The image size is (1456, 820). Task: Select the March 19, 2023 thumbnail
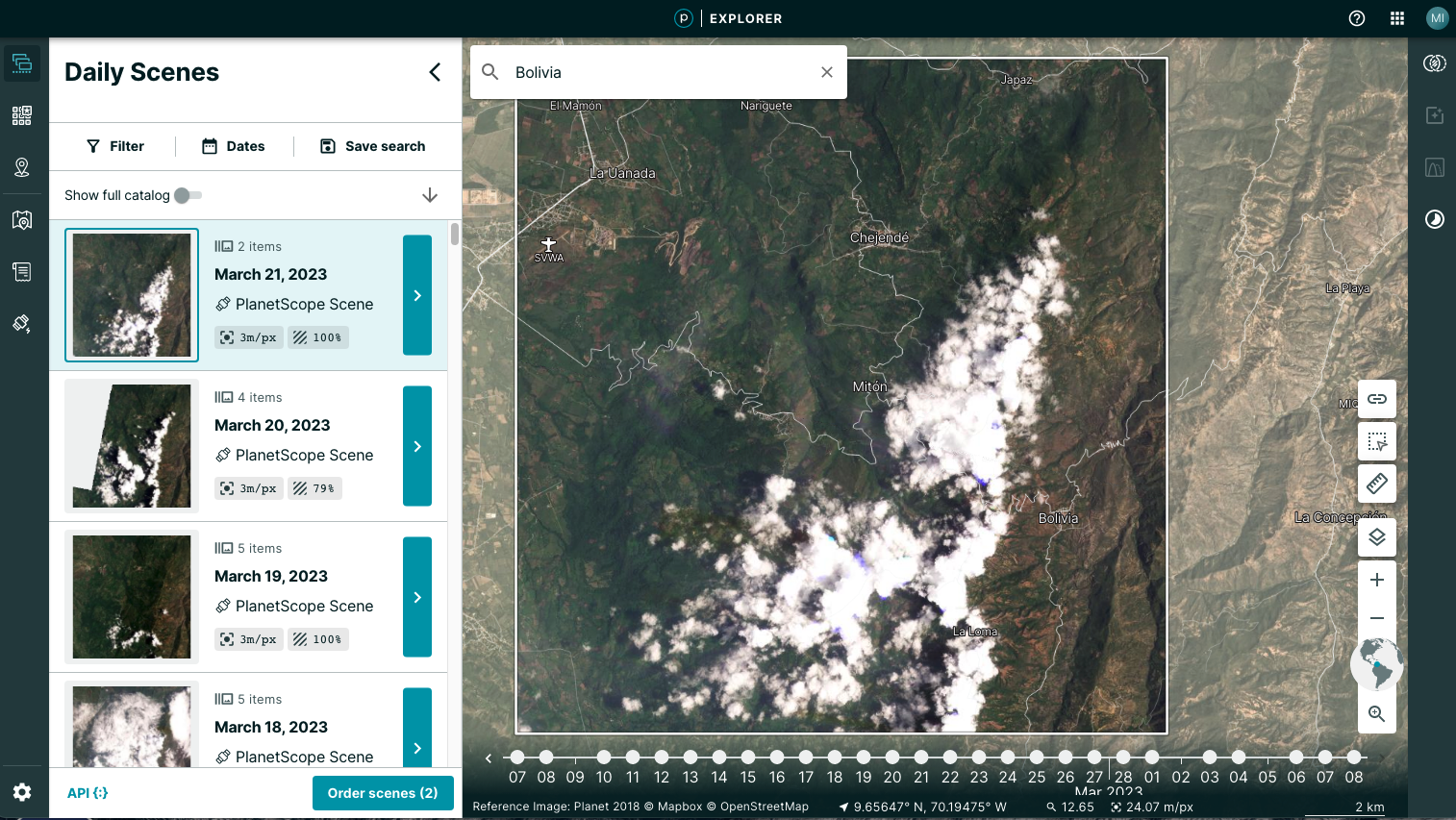[132, 597]
